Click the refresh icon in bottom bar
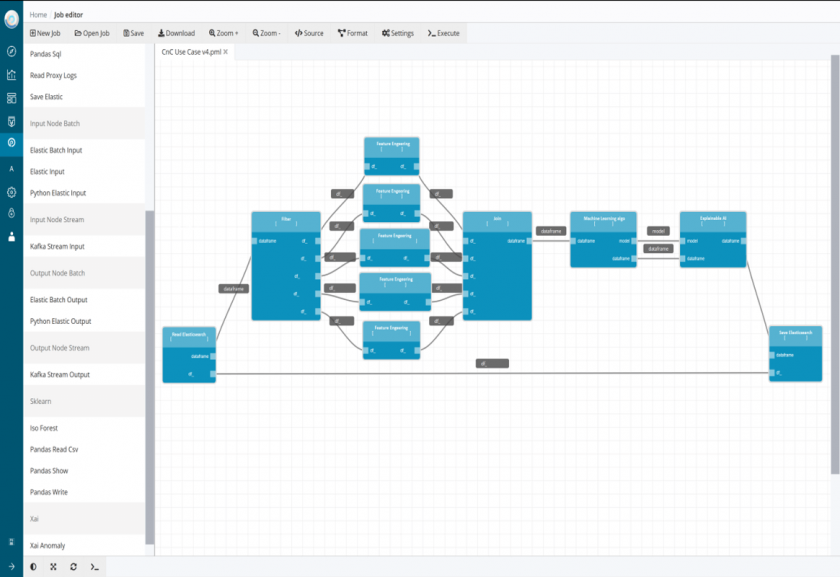The image size is (840, 577). click(73, 567)
